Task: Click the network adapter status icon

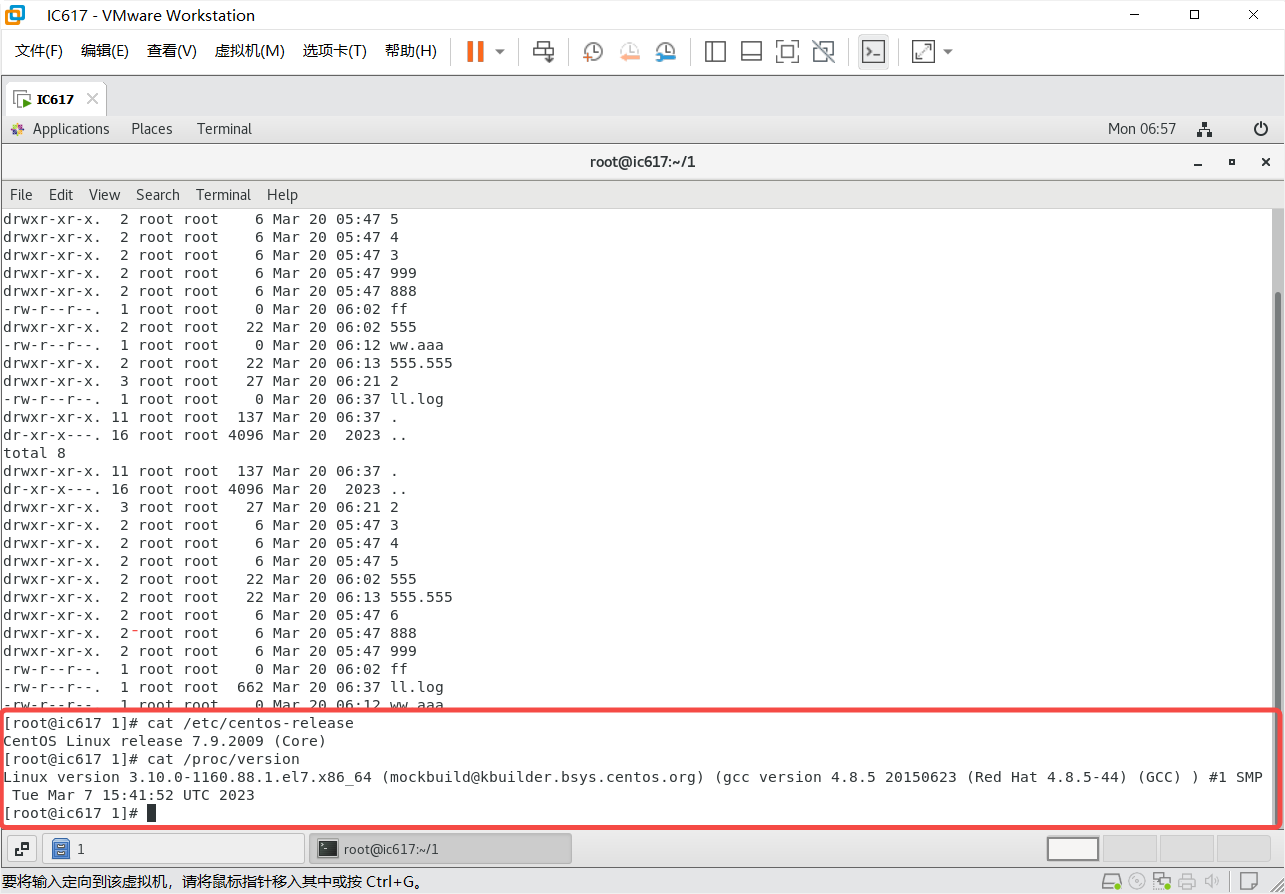Action: pos(1161,882)
